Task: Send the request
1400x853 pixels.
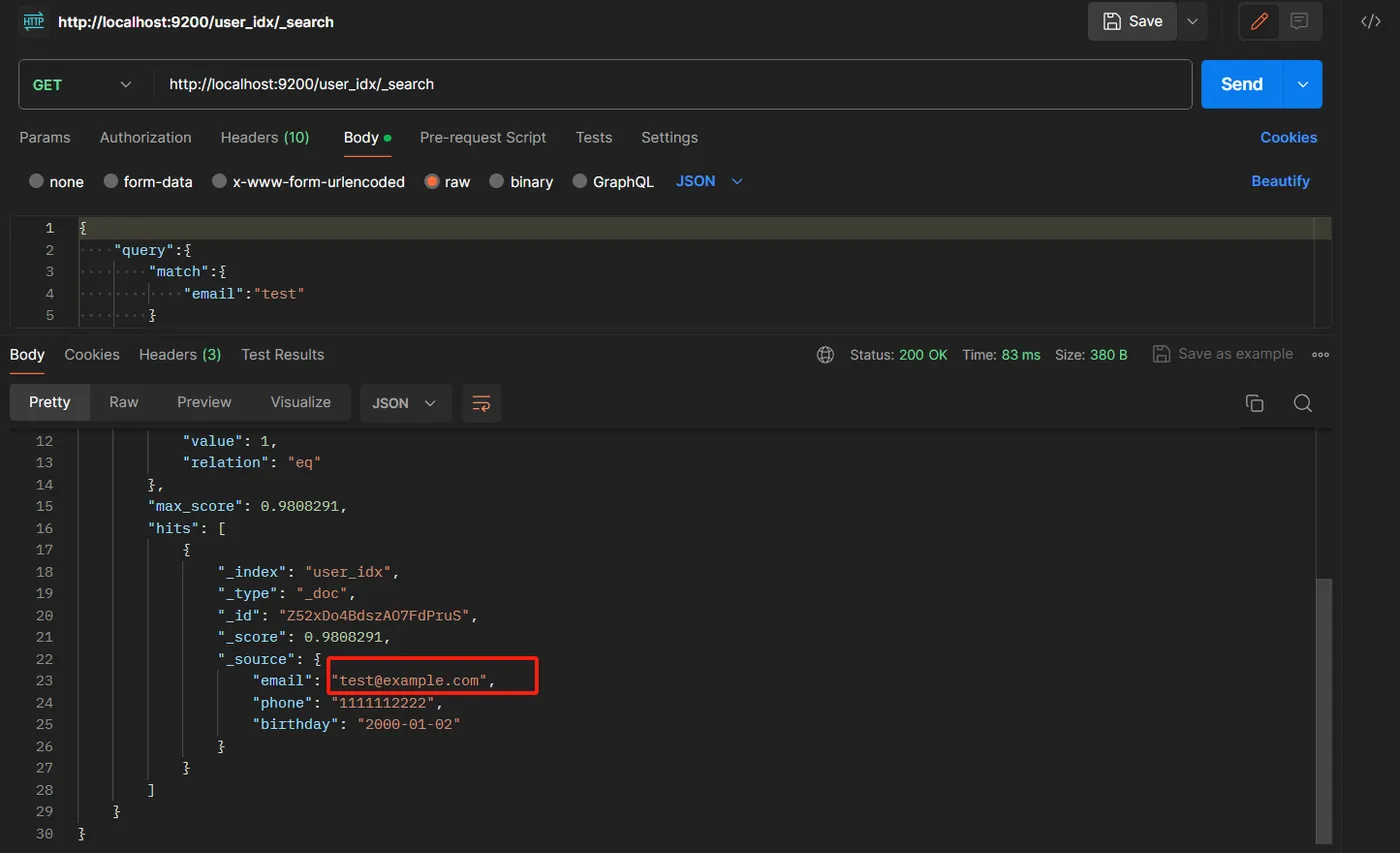Action: pyautogui.click(x=1241, y=84)
